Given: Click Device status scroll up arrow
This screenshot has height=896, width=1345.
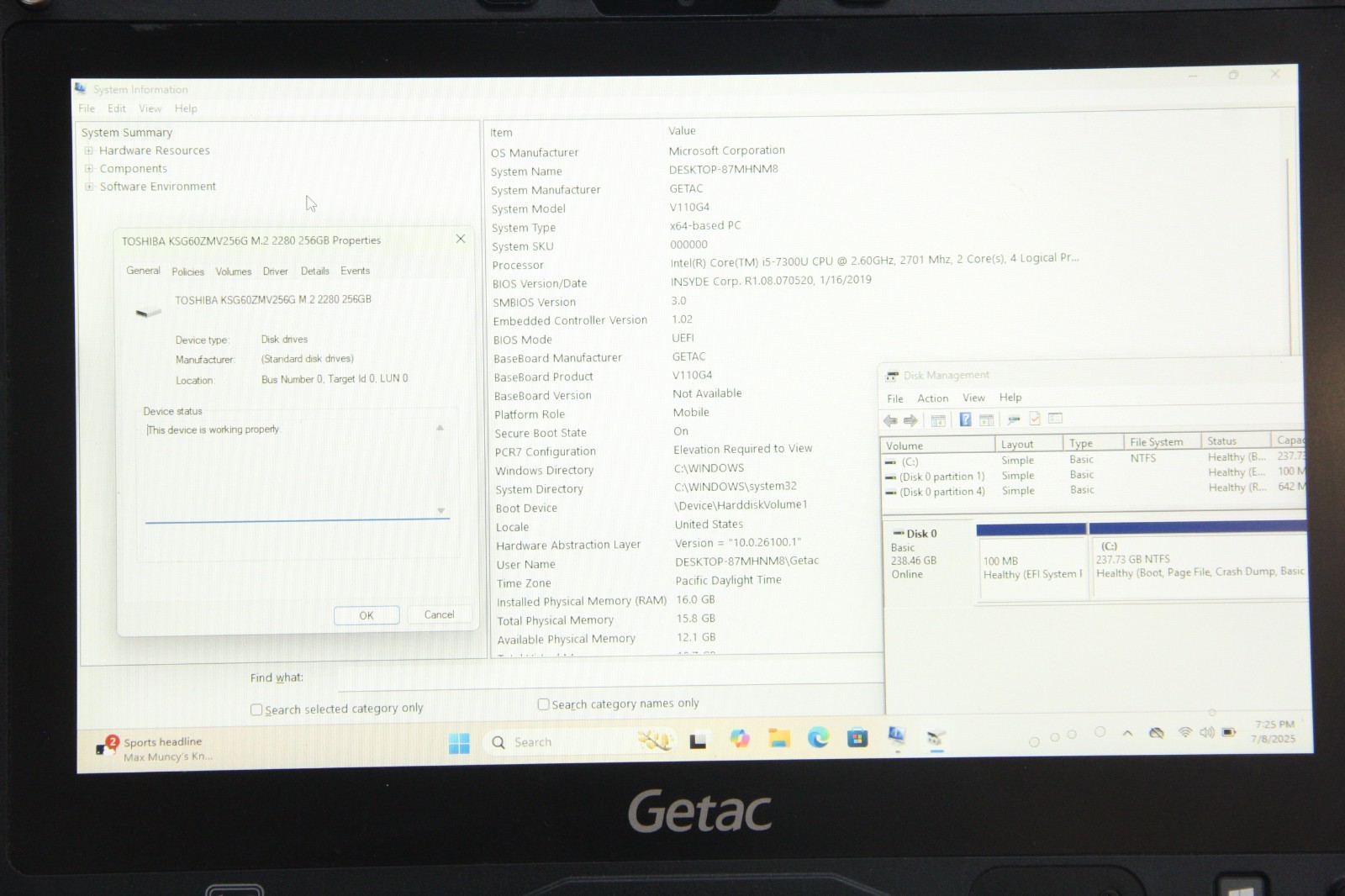Looking at the screenshot, I should pos(440,429).
